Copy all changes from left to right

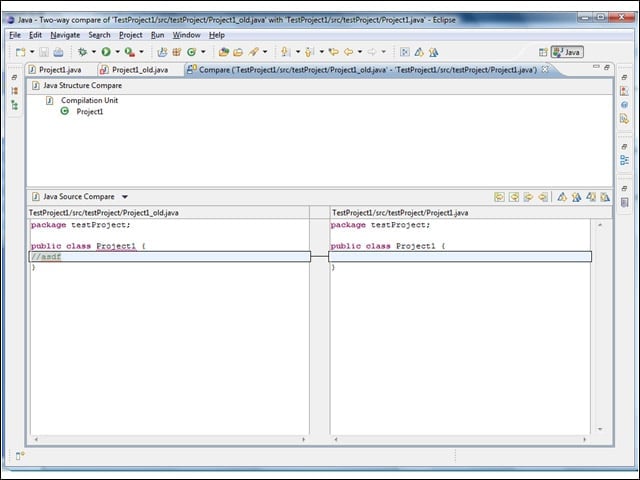pyautogui.click(x=499, y=197)
